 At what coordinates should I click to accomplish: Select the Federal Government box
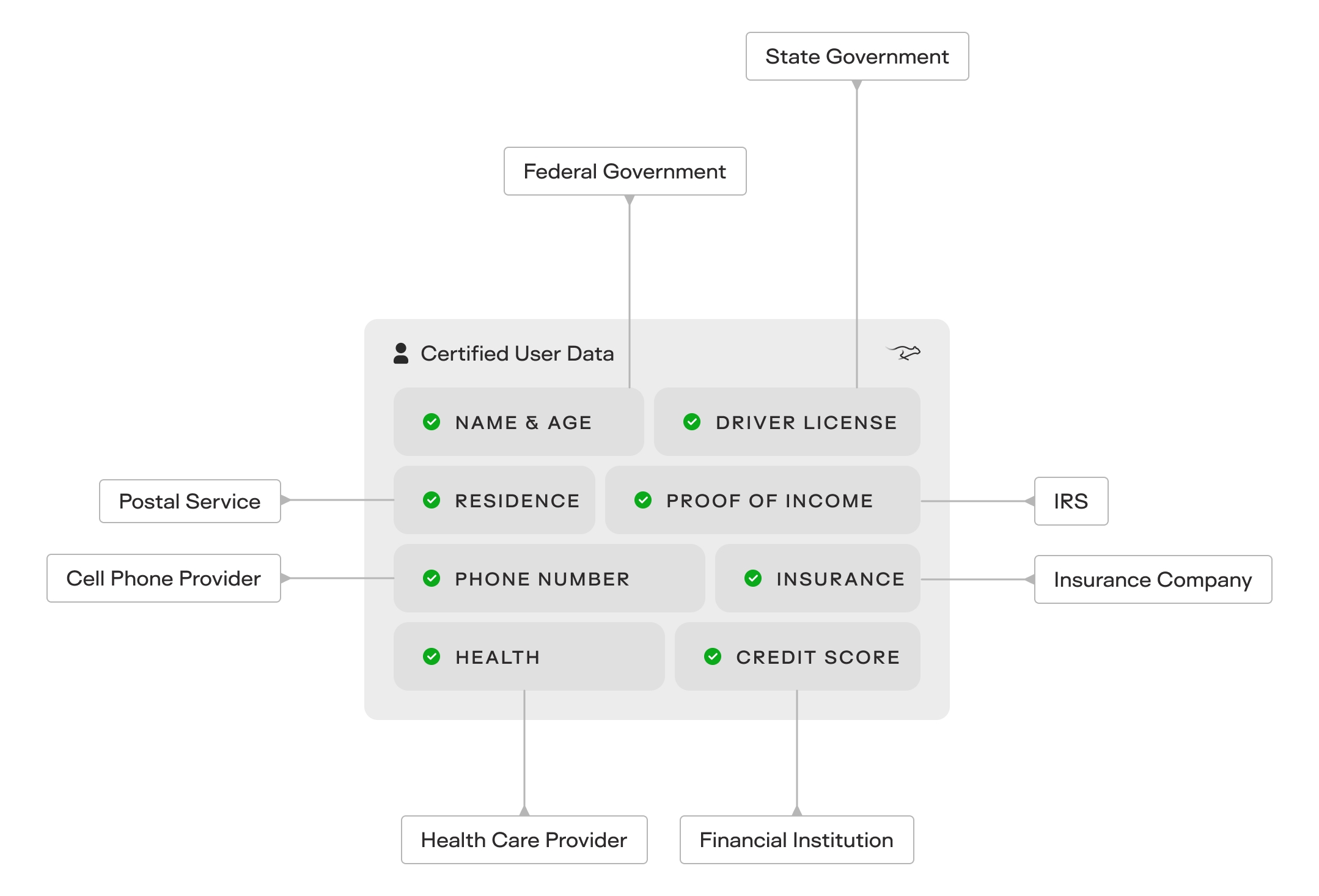(625, 171)
